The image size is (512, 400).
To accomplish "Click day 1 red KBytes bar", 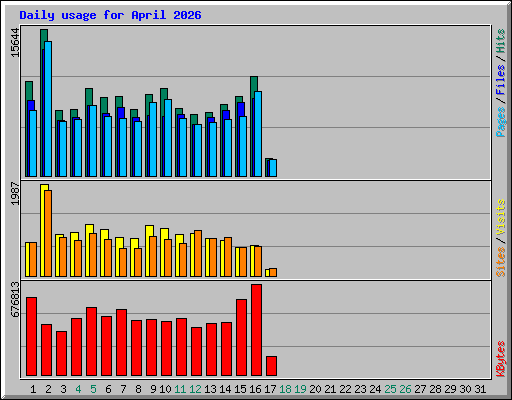I will point(31,336).
